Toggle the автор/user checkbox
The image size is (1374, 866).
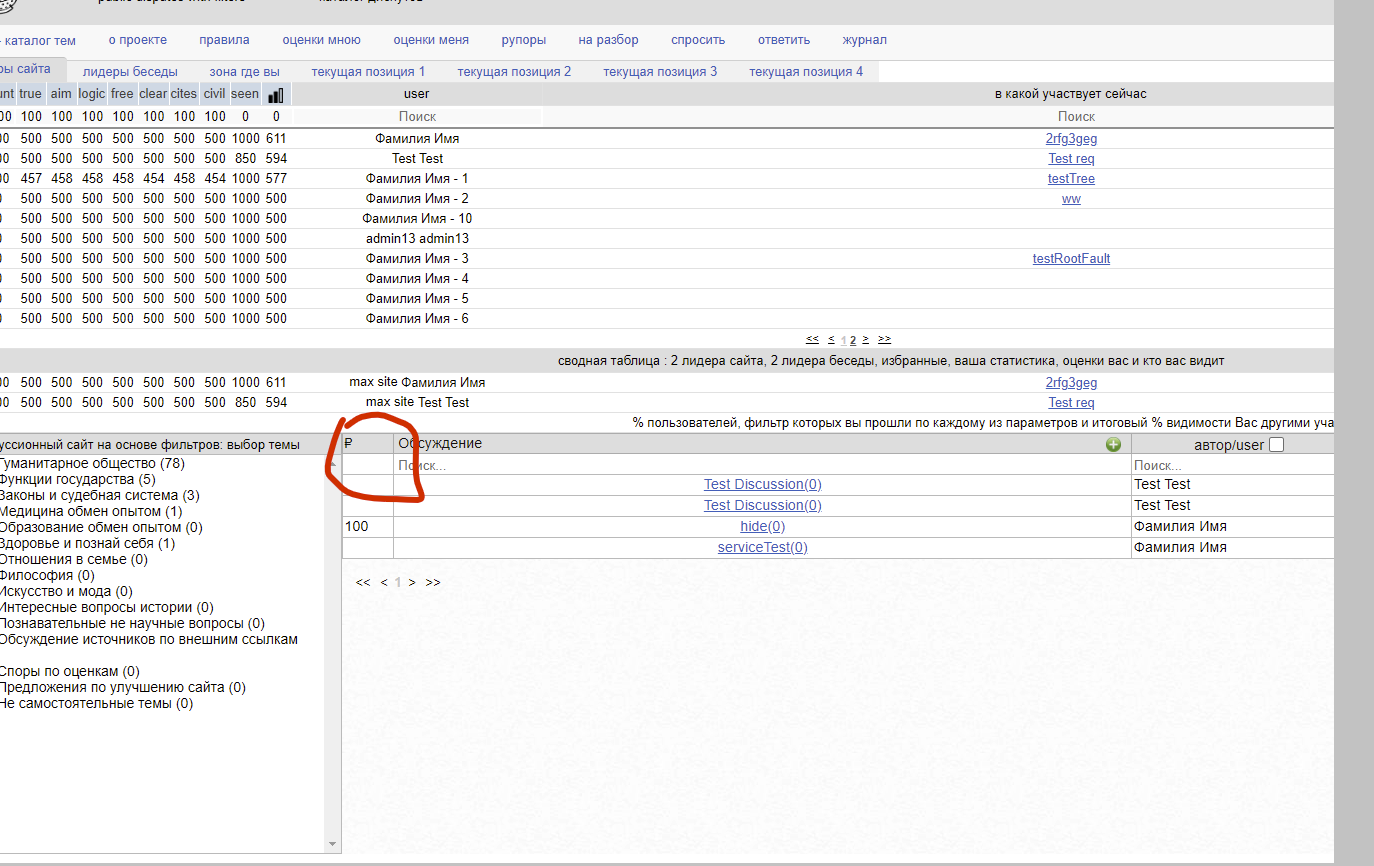pos(1276,445)
